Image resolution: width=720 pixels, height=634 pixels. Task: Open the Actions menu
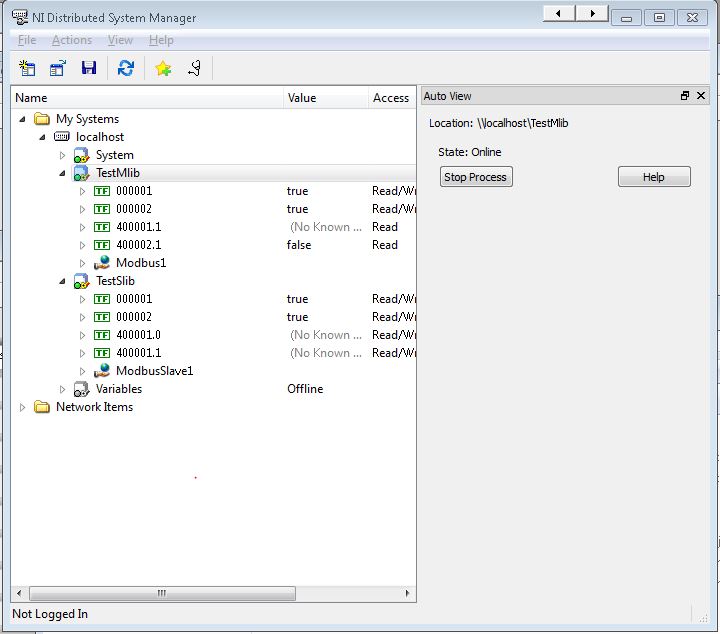point(72,40)
